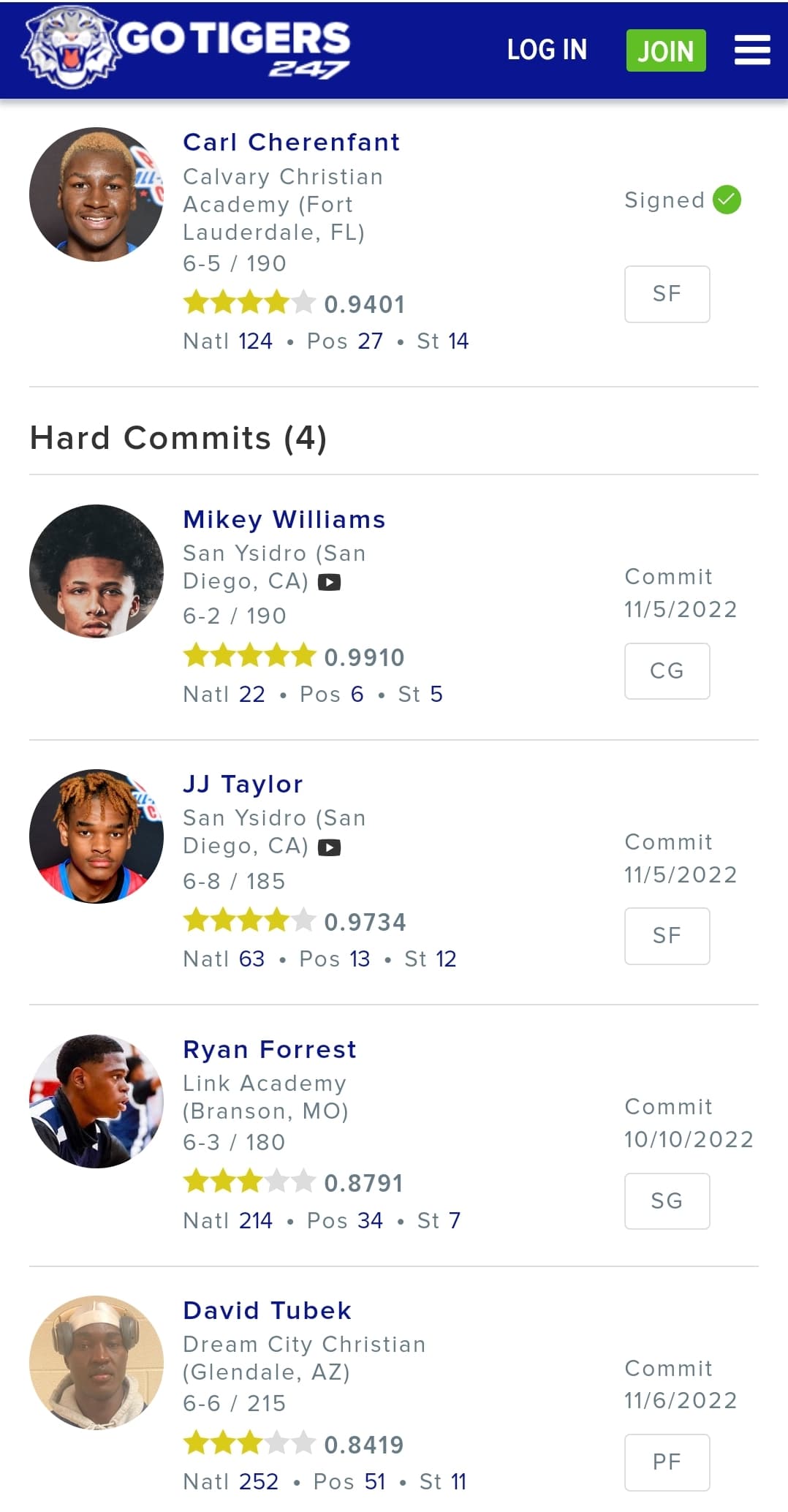This screenshot has width=788, height=1512.
Task: Tap Mikey Williams' five-star rating
Action: pyautogui.click(x=249, y=656)
